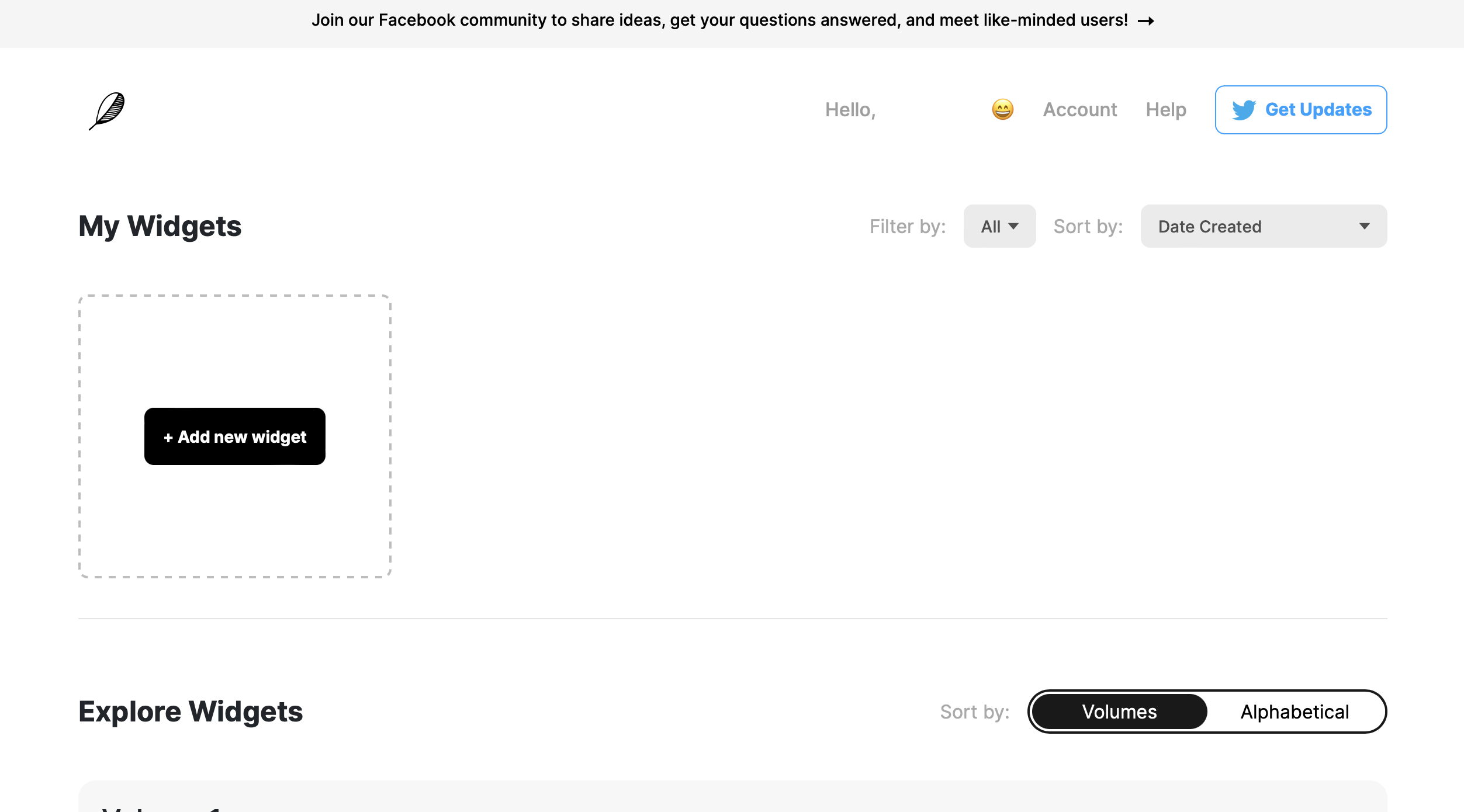
Task: Click the Hello greeting text
Action: tap(850, 110)
